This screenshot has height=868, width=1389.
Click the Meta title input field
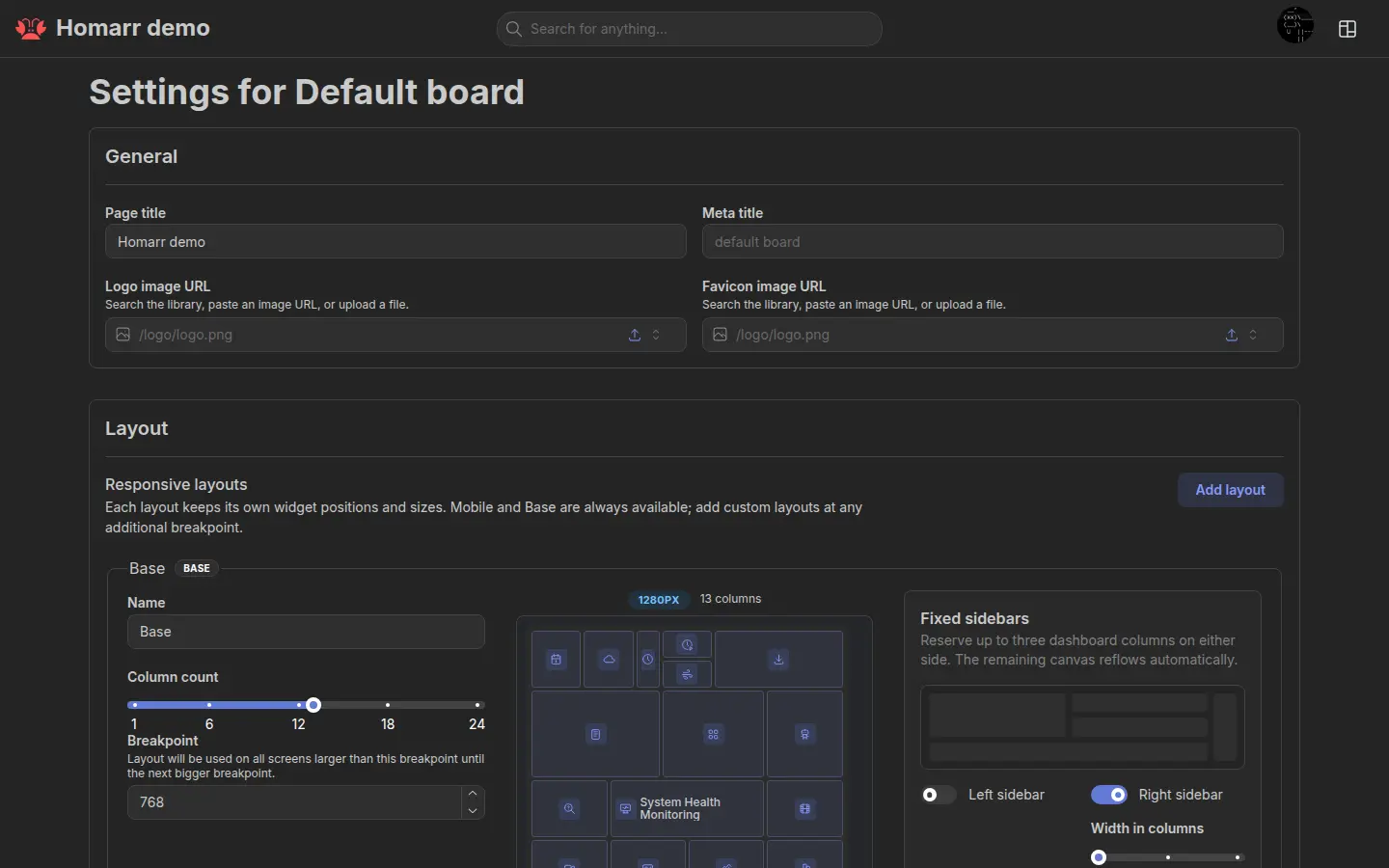(x=993, y=241)
